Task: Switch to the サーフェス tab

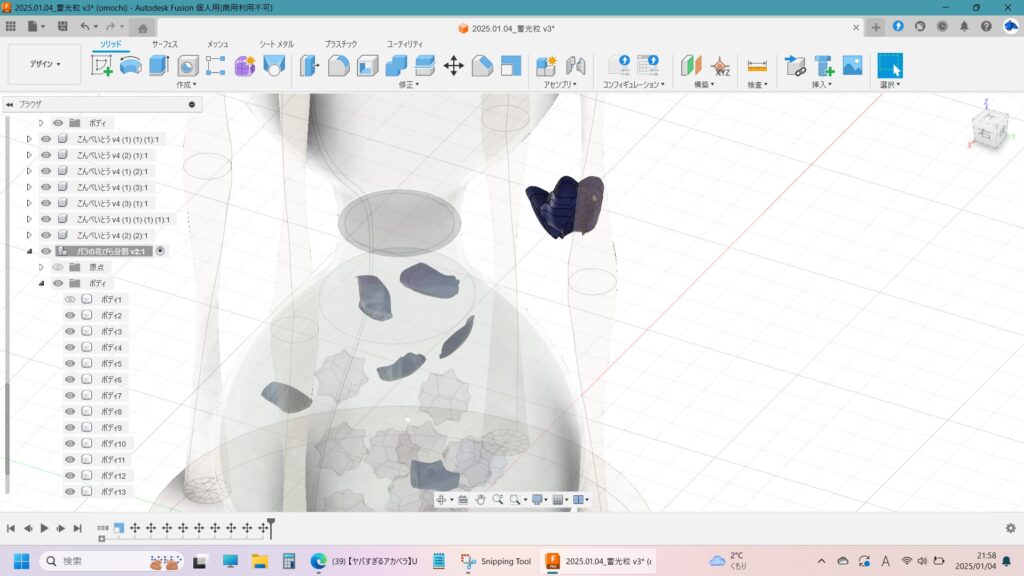Action: (164, 44)
